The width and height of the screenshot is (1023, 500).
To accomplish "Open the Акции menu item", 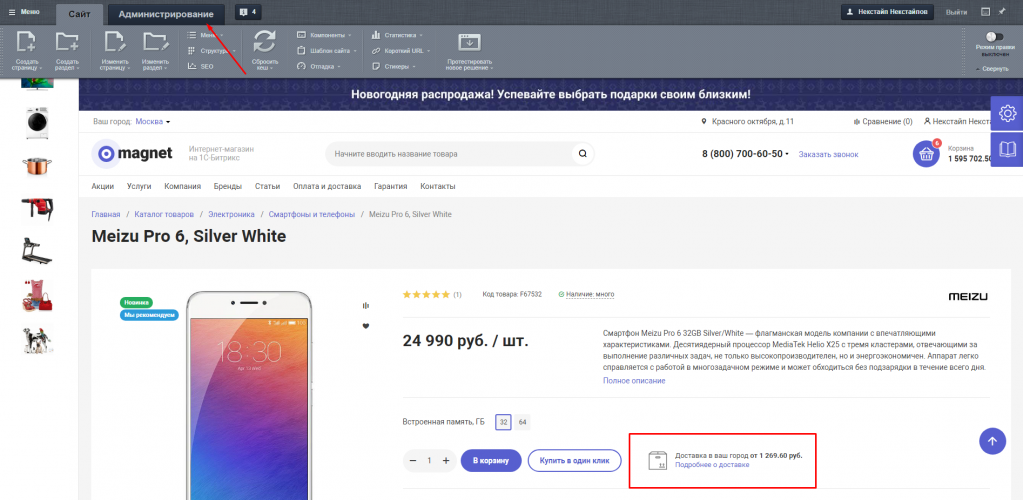I will [x=102, y=186].
